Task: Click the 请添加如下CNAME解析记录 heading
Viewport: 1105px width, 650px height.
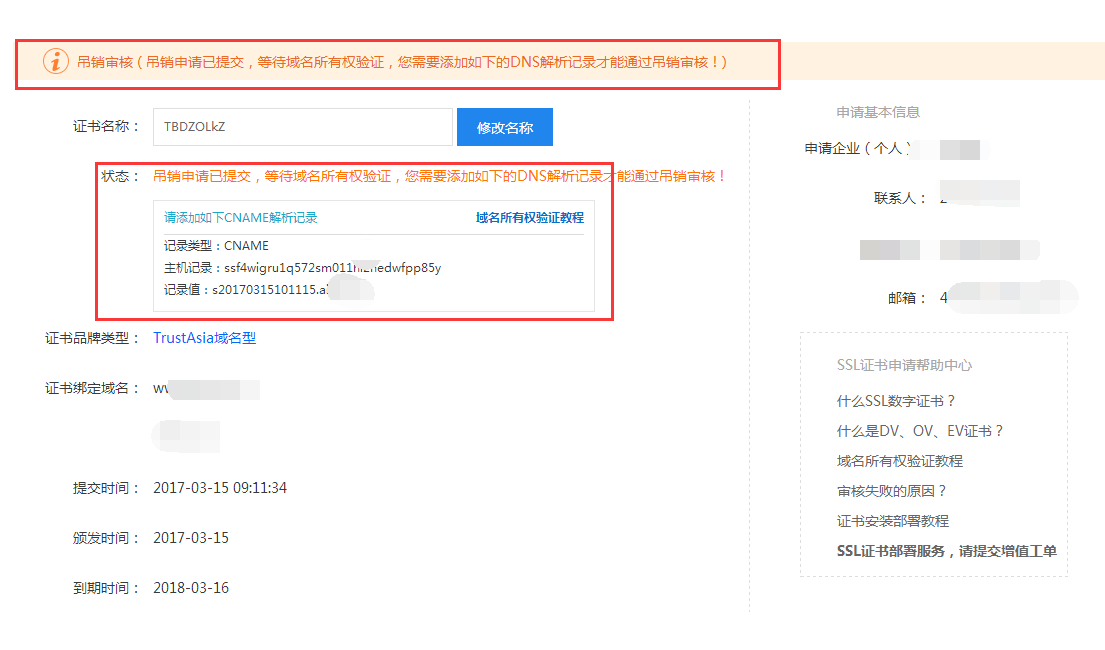Action: [x=238, y=216]
